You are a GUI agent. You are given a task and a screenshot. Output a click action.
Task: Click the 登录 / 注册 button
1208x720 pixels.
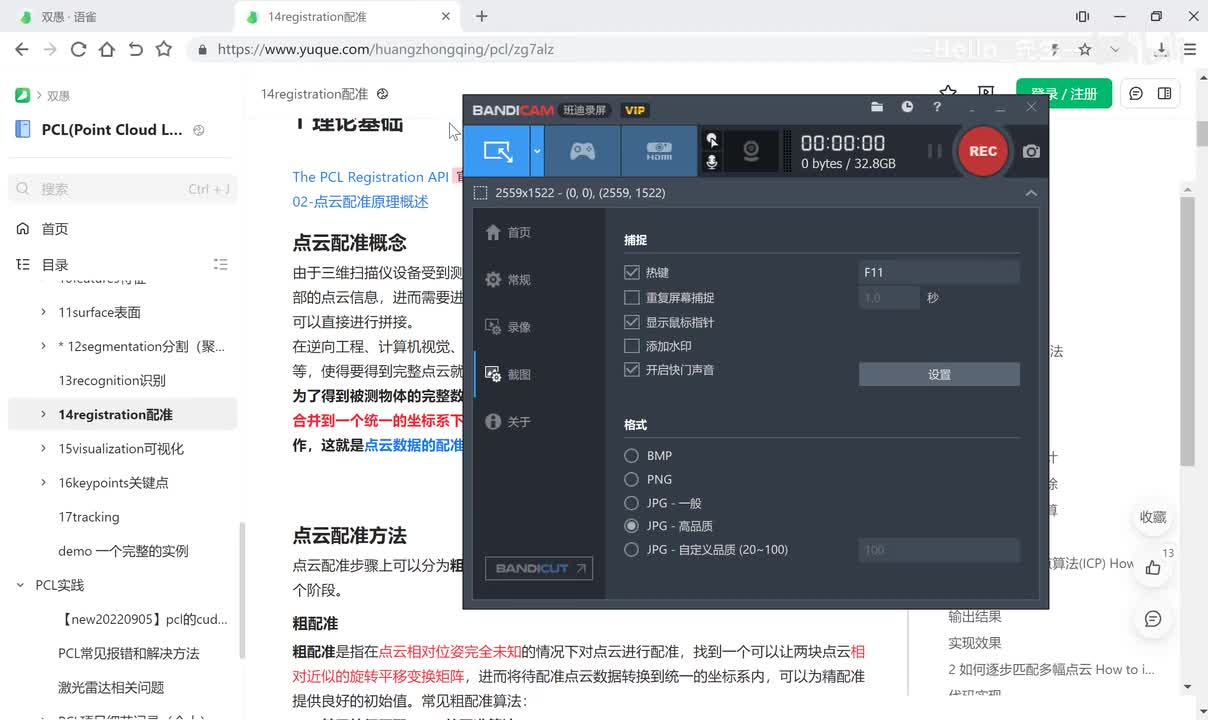click(1064, 94)
